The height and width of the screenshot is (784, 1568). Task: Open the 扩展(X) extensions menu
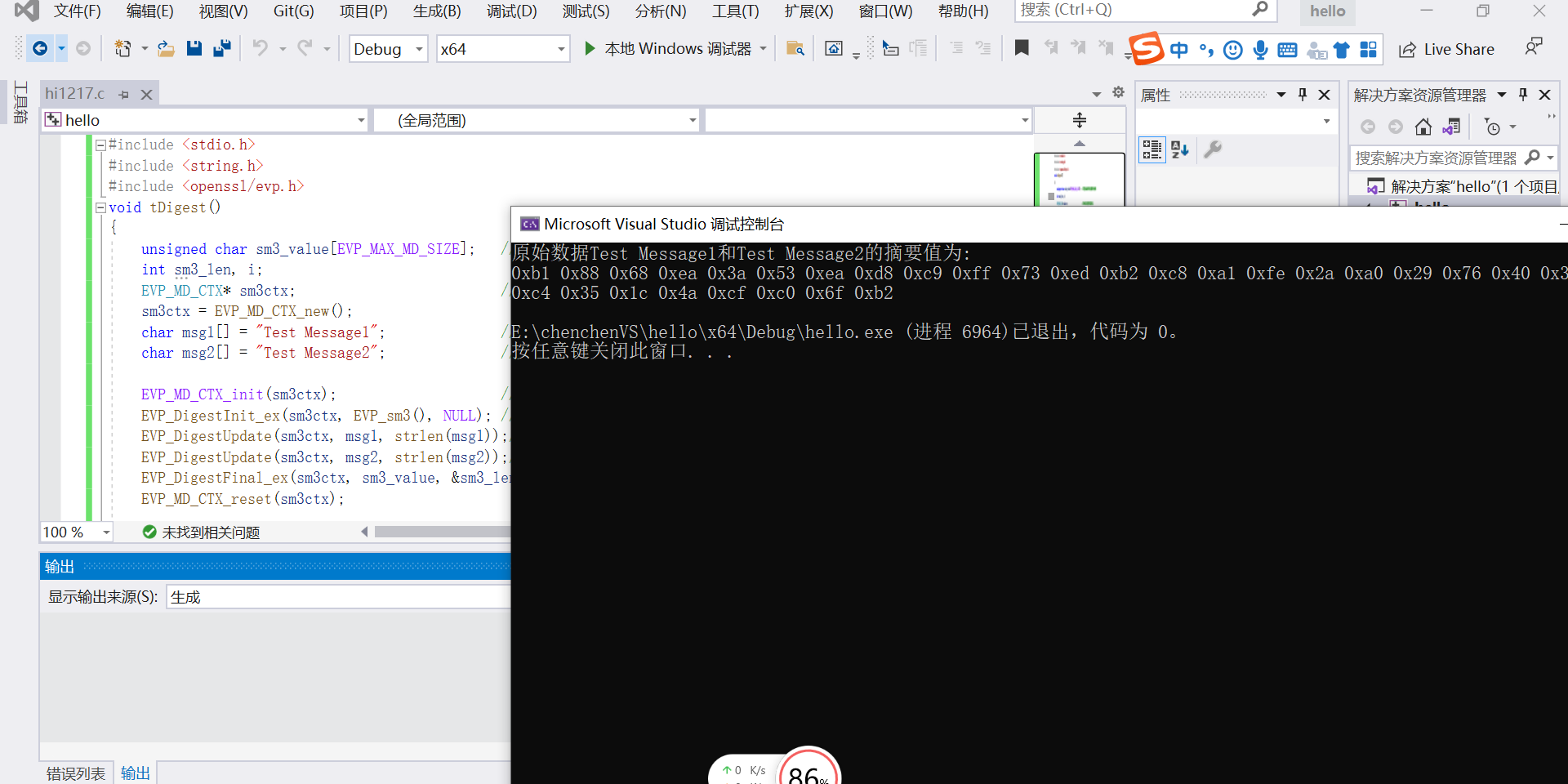click(808, 11)
